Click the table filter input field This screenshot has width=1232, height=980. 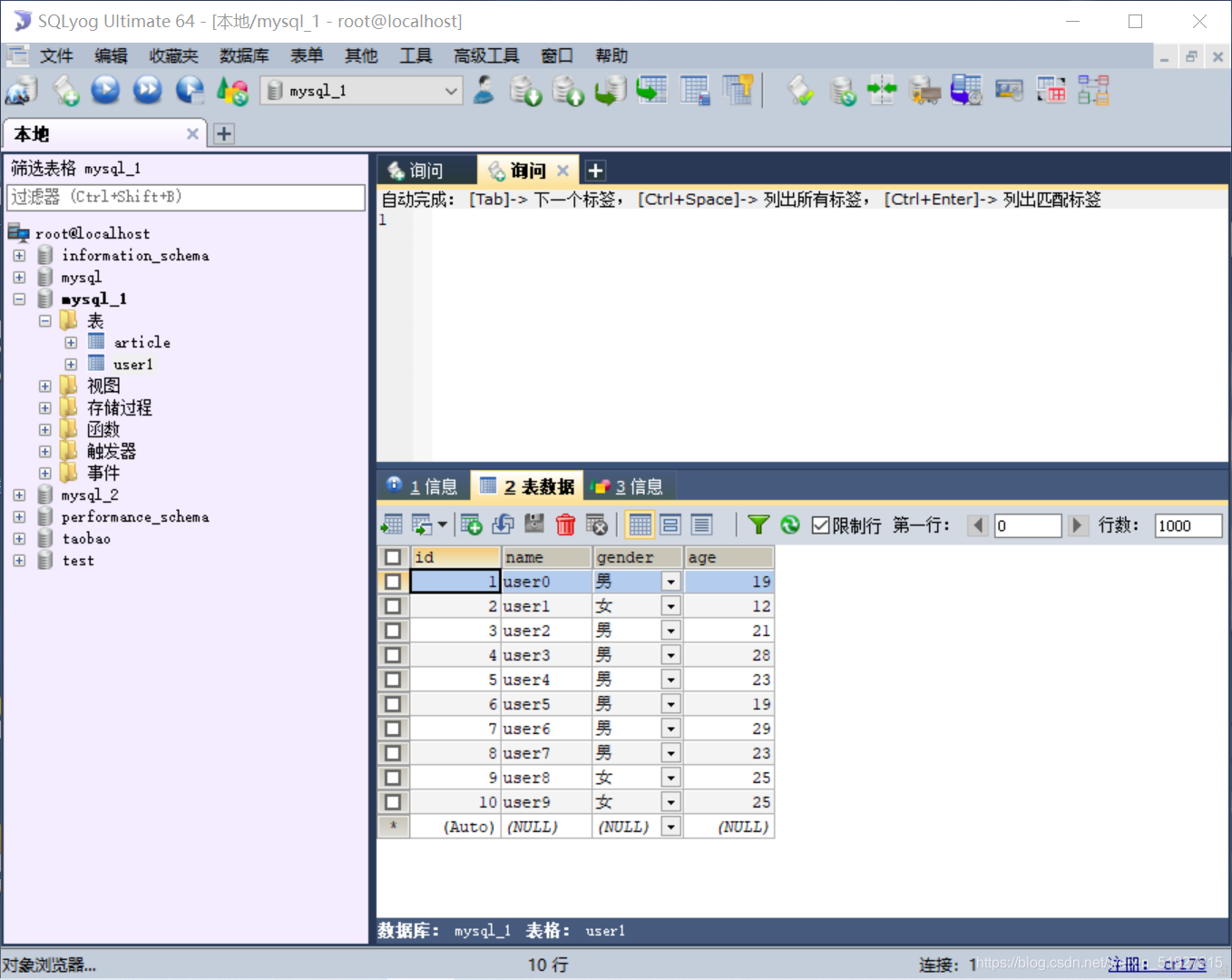(x=186, y=197)
